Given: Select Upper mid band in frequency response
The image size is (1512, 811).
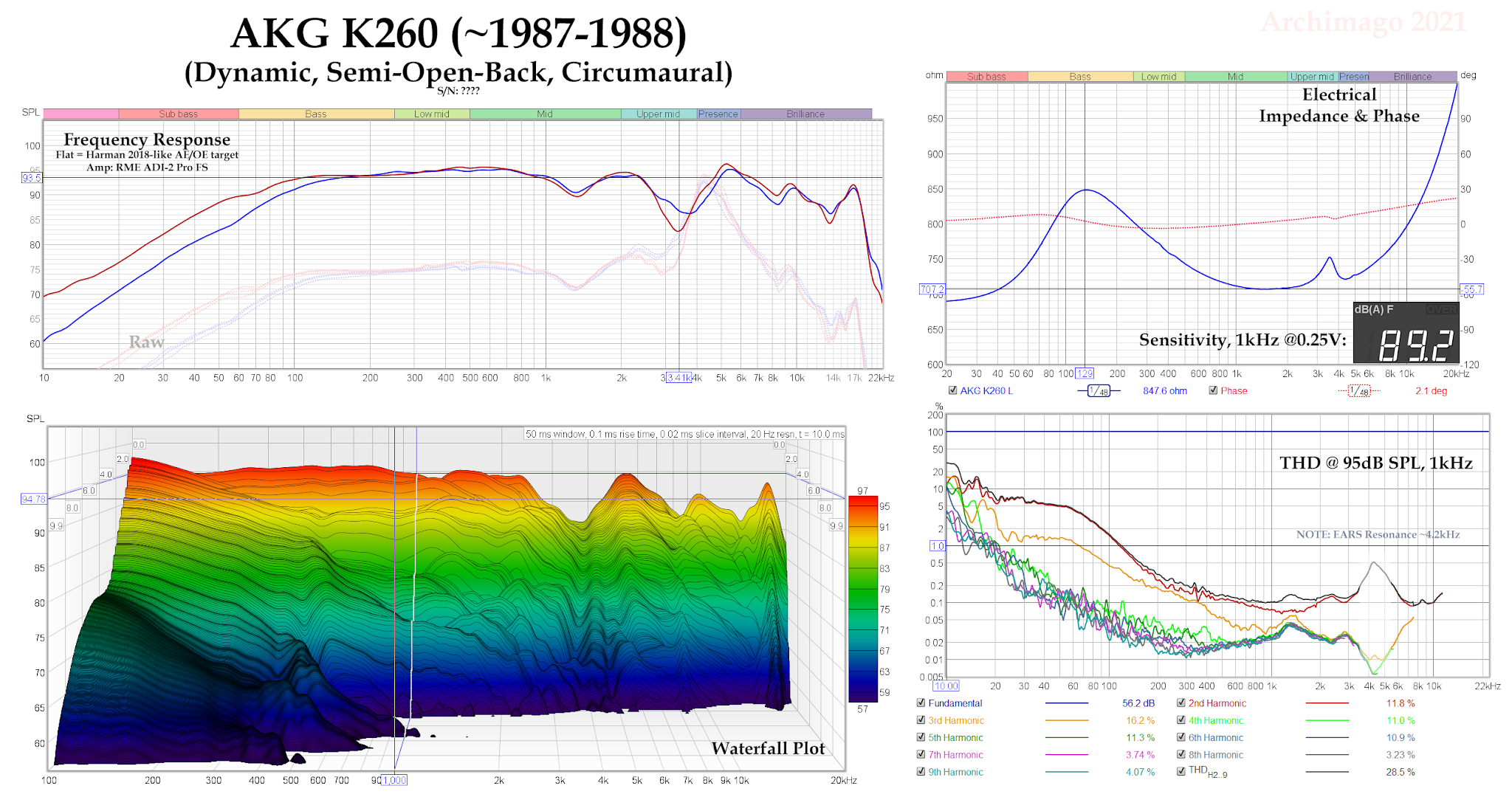Looking at the screenshot, I should point(659,114).
